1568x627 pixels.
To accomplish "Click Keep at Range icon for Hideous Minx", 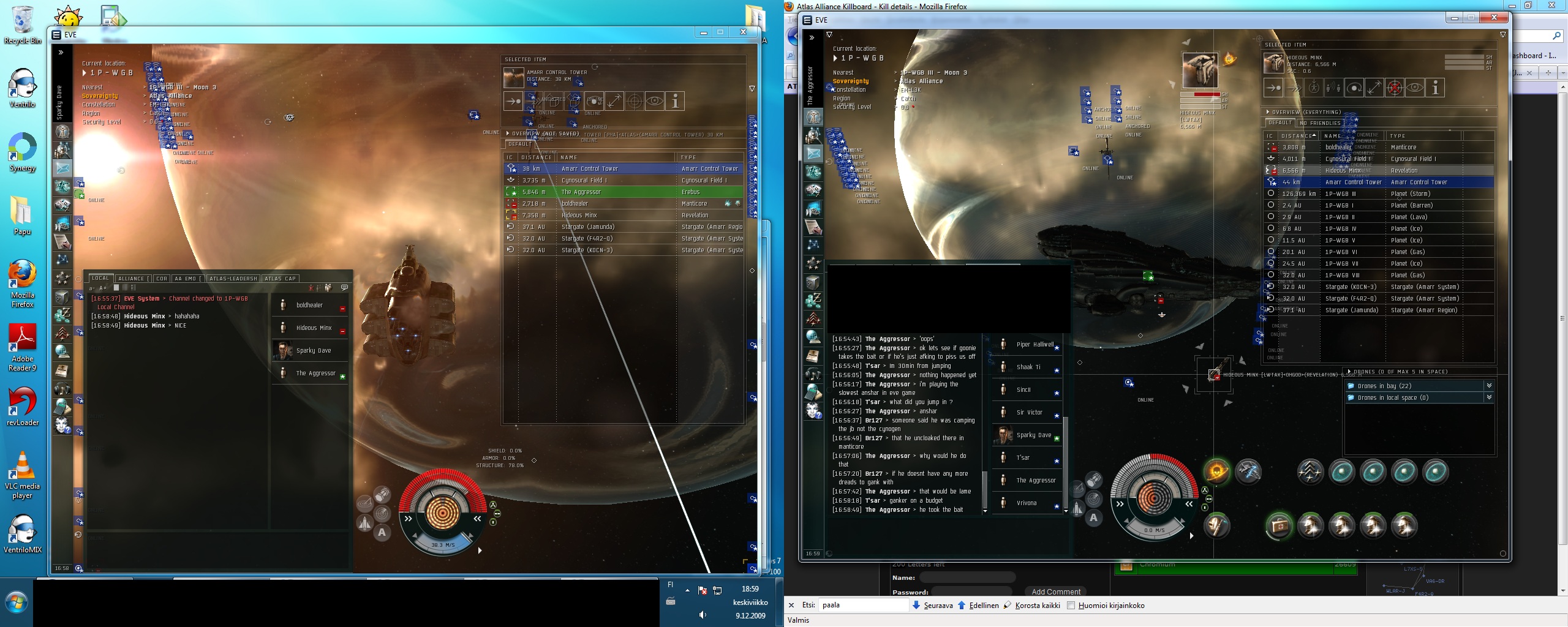I will point(1374,88).
